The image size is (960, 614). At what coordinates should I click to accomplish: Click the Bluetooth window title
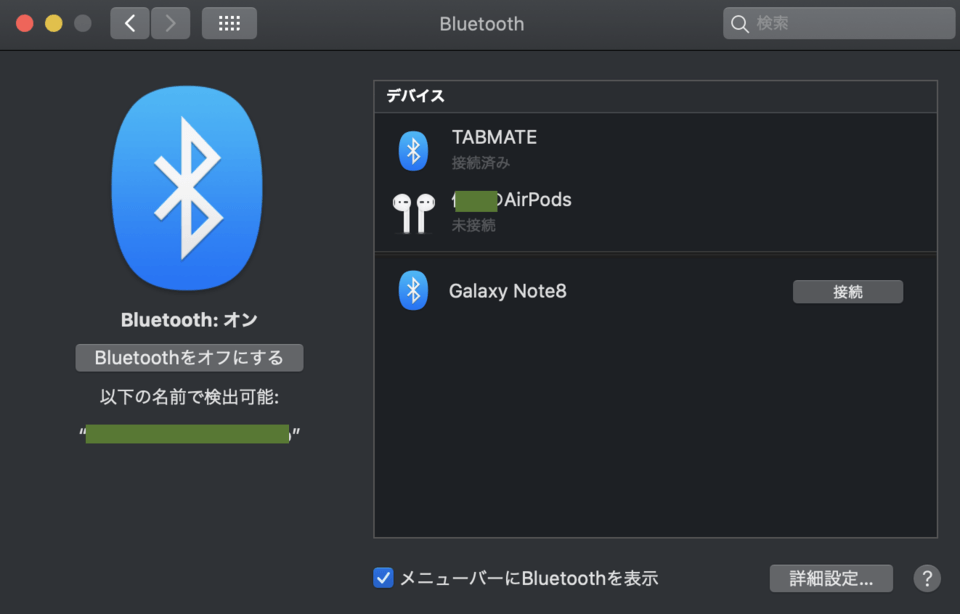(481, 24)
